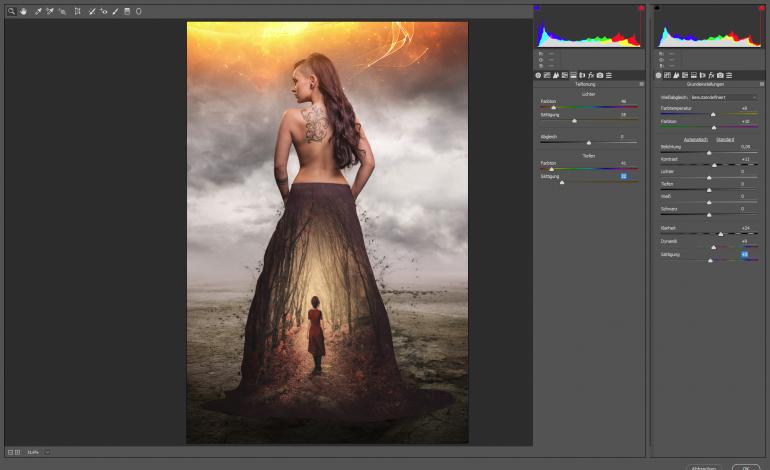770x470 pixels.
Task: Open Tone Curve tab icon in Teiltonung panel
Action: (x=547, y=75)
